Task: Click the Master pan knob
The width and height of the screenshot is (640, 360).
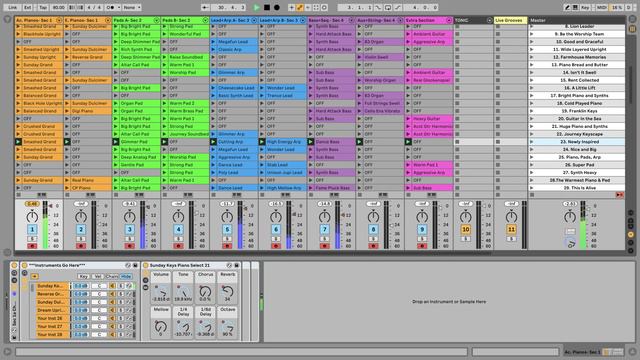Action: [570, 217]
